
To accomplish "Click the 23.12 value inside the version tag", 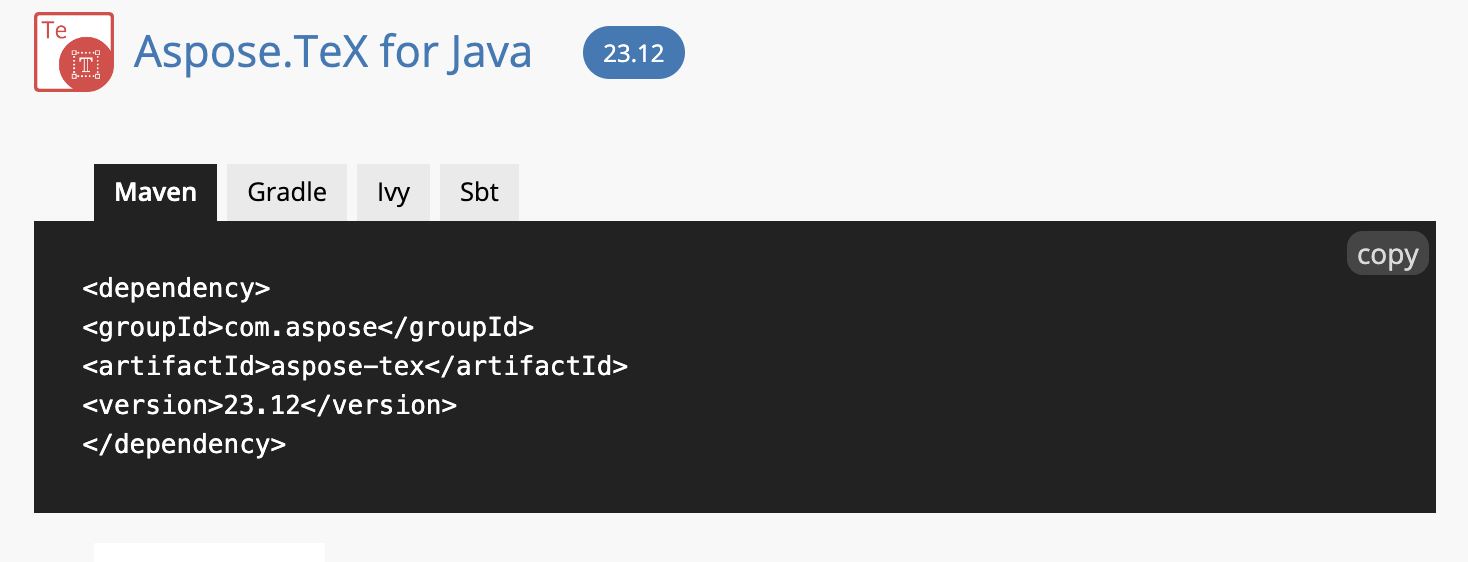I will tap(260, 405).
